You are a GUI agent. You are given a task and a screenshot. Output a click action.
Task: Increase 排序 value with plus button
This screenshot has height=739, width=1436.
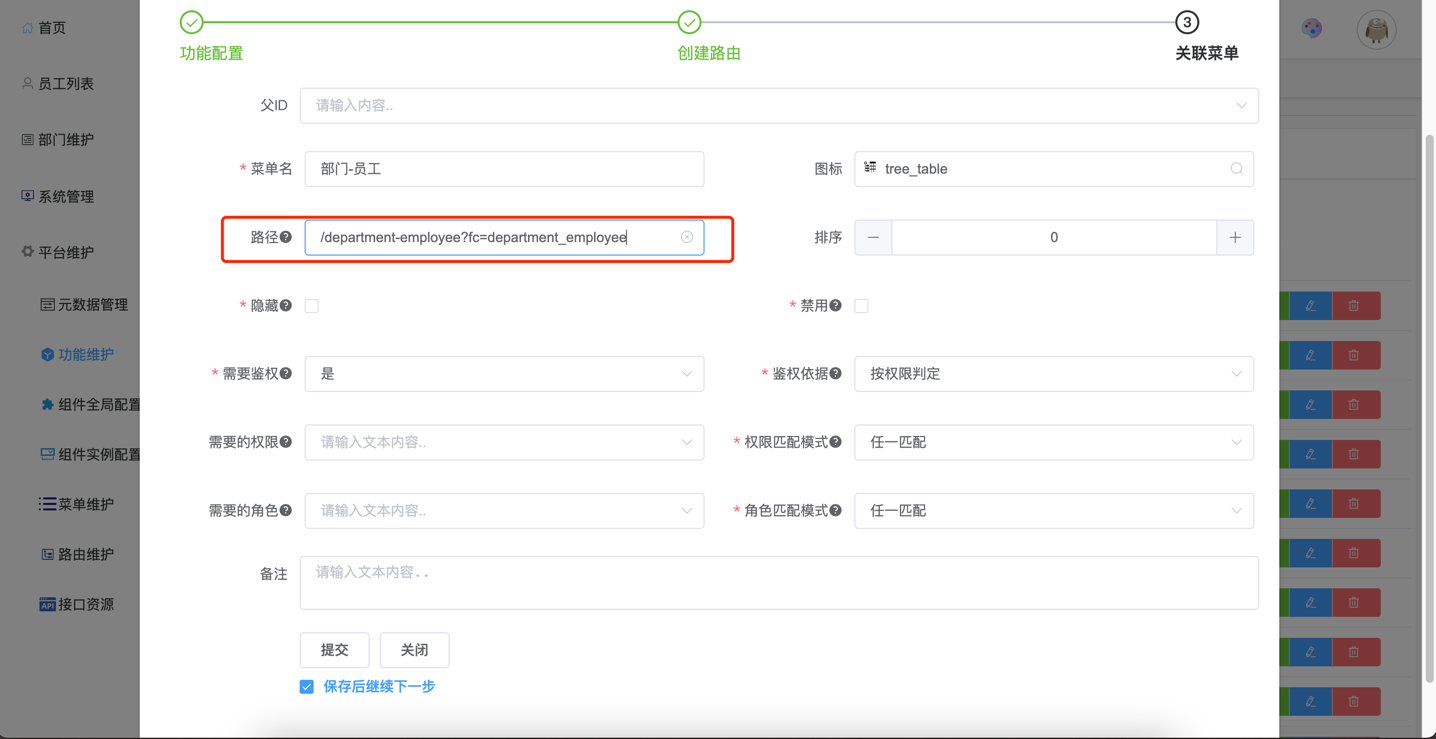click(x=1235, y=238)
